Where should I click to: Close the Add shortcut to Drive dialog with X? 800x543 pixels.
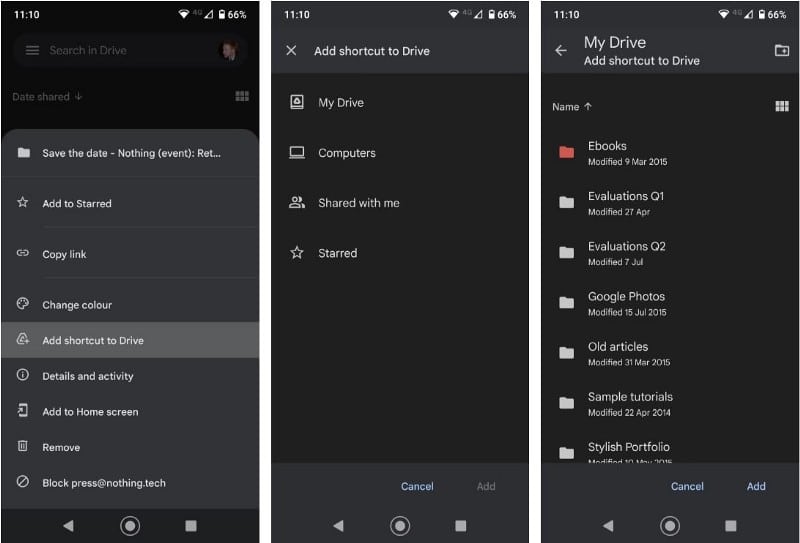(291, 51)
